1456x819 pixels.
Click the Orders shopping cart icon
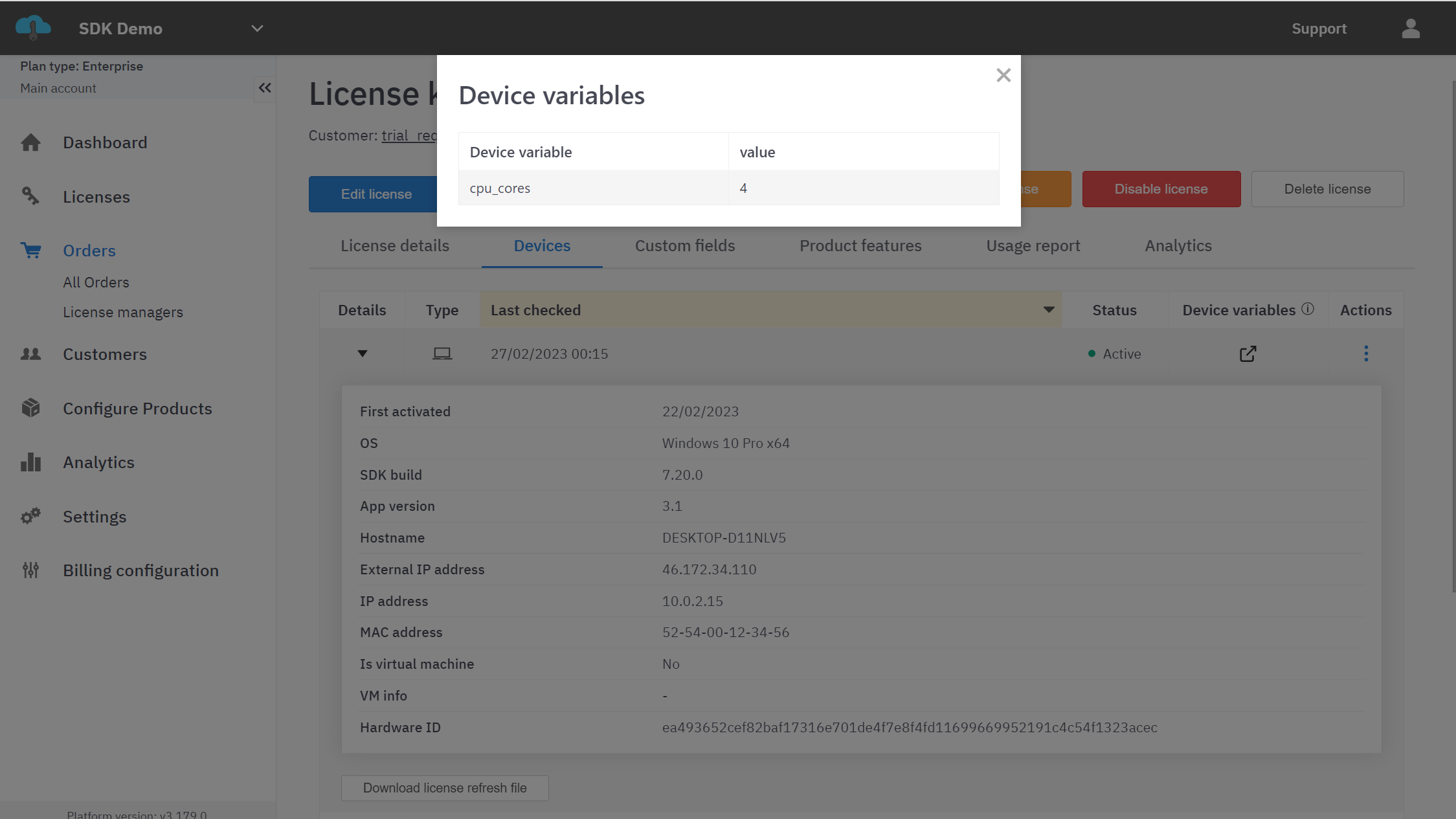tap(30, 251)
